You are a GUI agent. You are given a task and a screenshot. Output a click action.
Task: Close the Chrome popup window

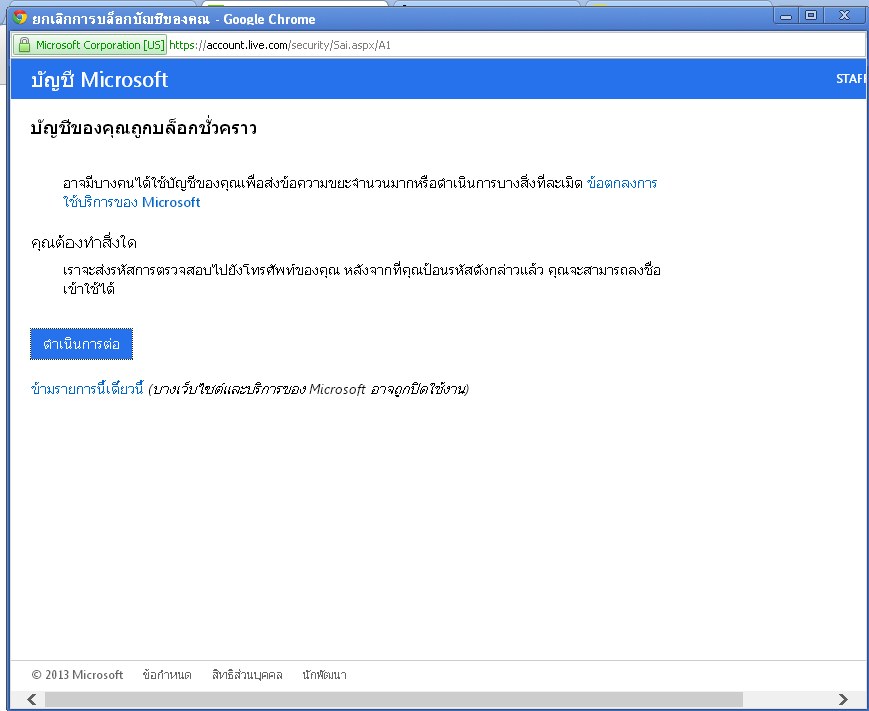(844, 16)
